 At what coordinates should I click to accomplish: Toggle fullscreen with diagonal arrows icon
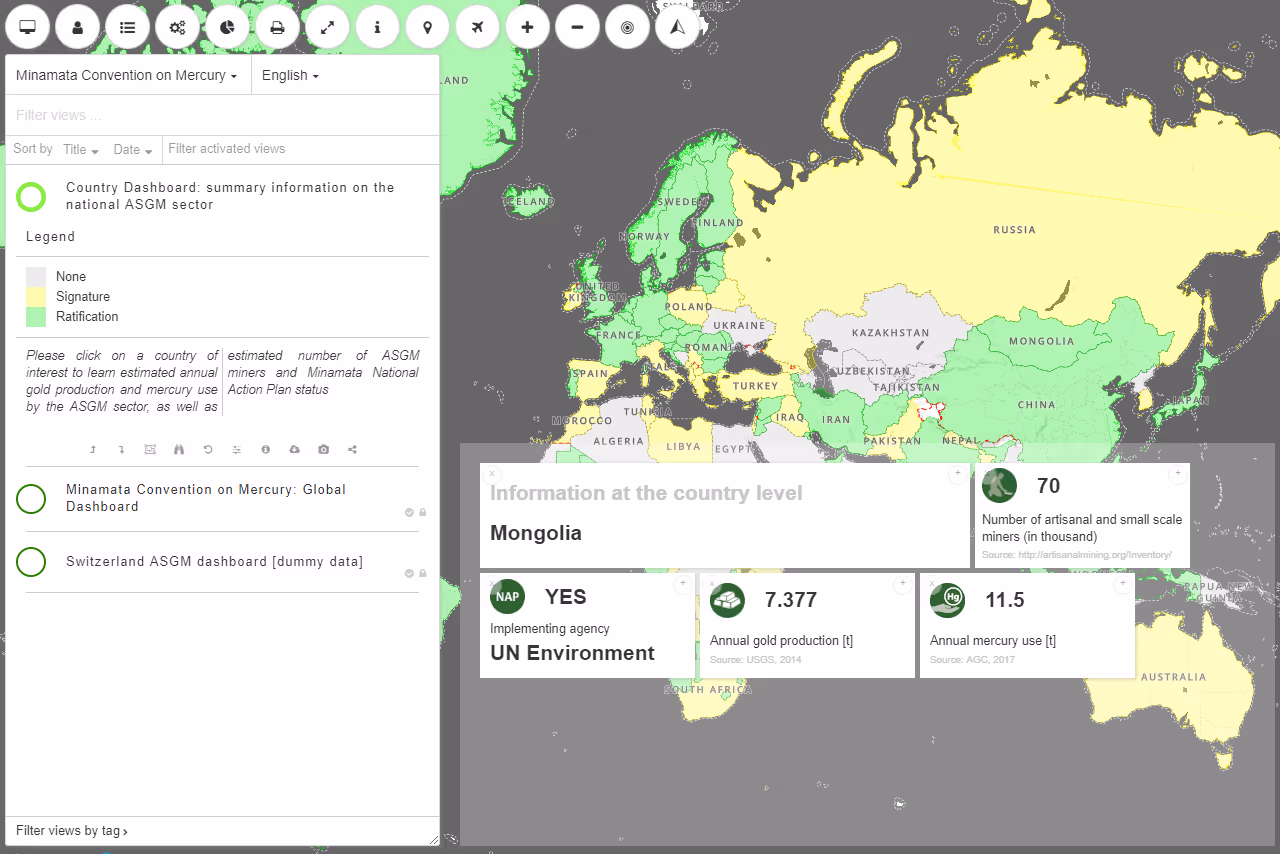click(328, 27)
